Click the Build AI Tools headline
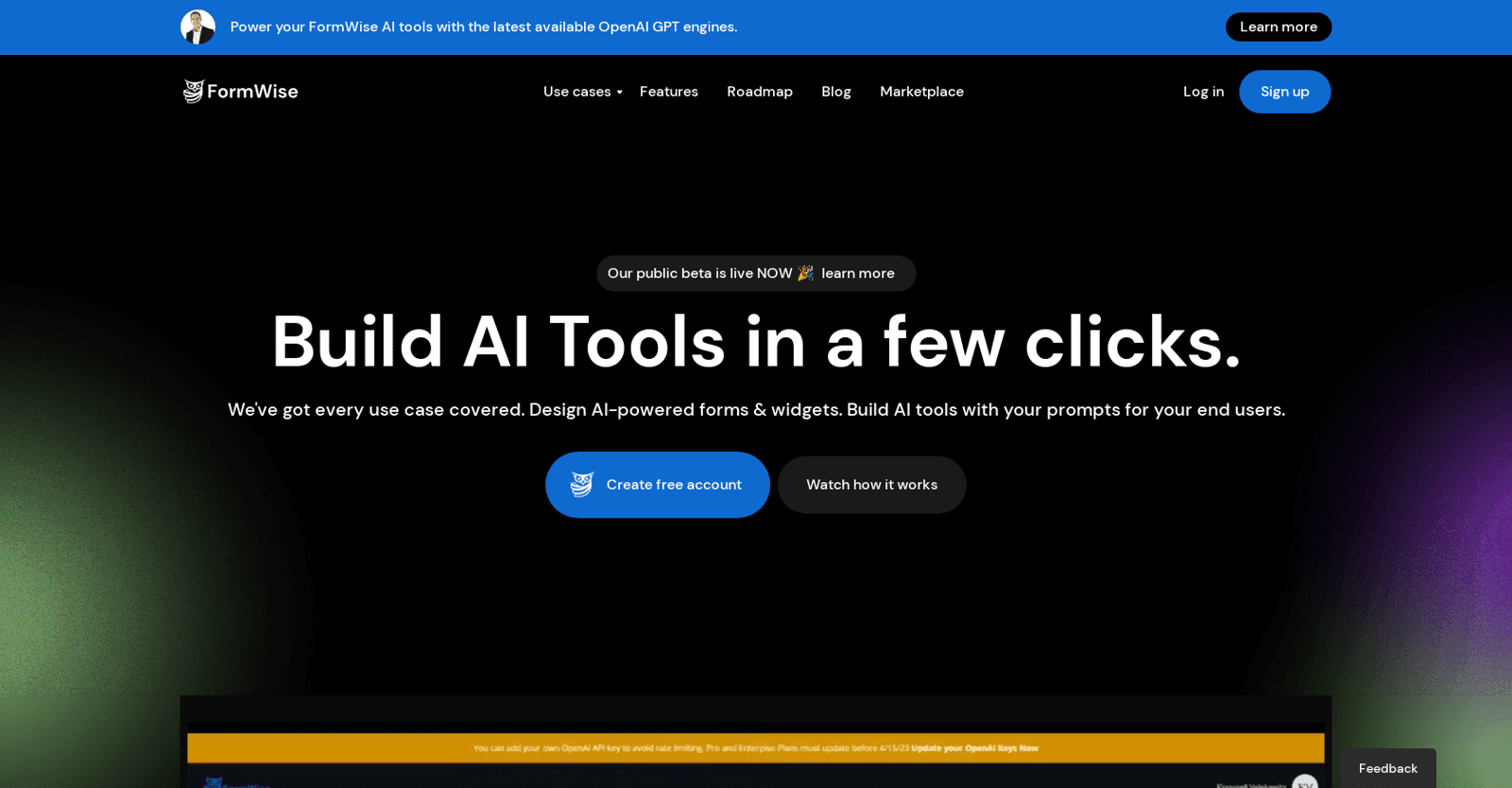1512x788 pixels. pos(755,342)
